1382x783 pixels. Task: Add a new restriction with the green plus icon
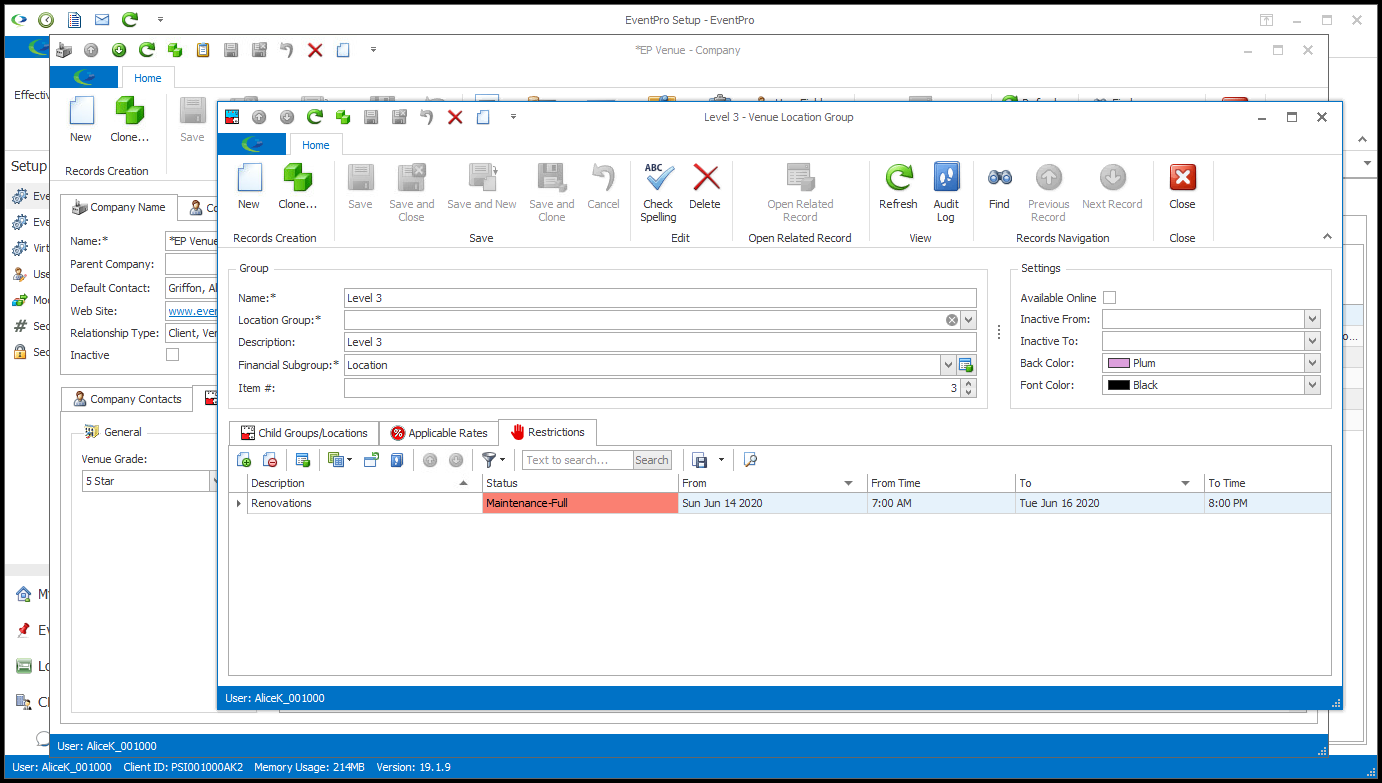pos(244,460)
